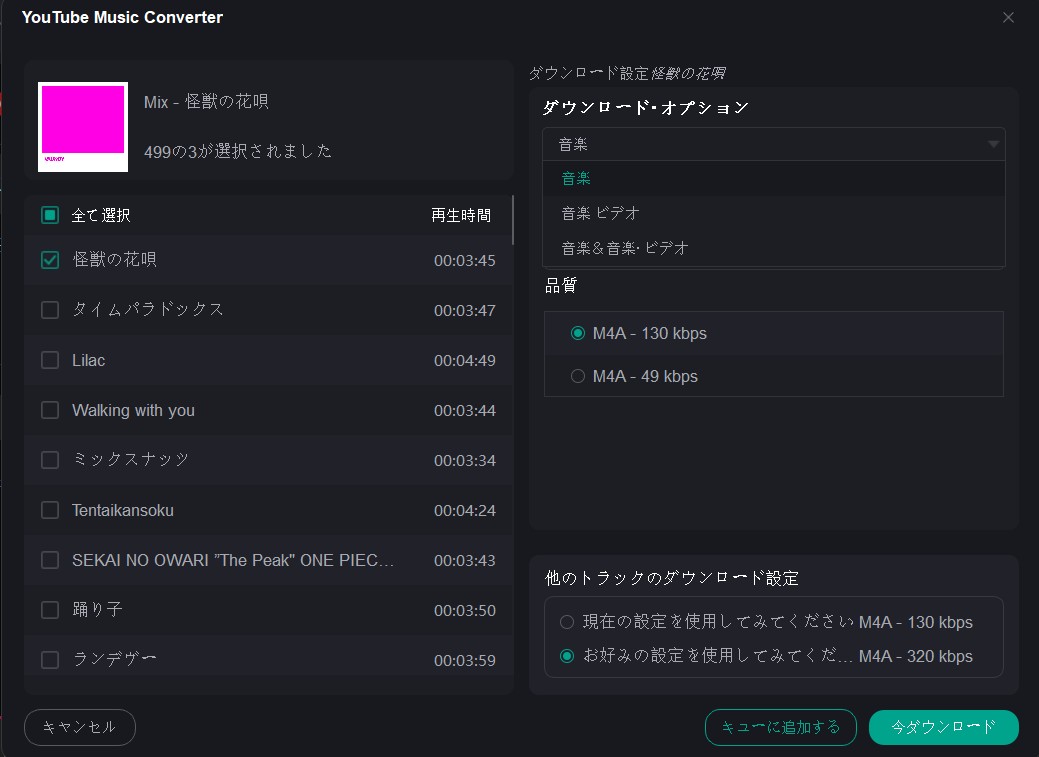Click the 再生時間 column header
This screenshot has width=1039, height=757.
pos(461,215)
